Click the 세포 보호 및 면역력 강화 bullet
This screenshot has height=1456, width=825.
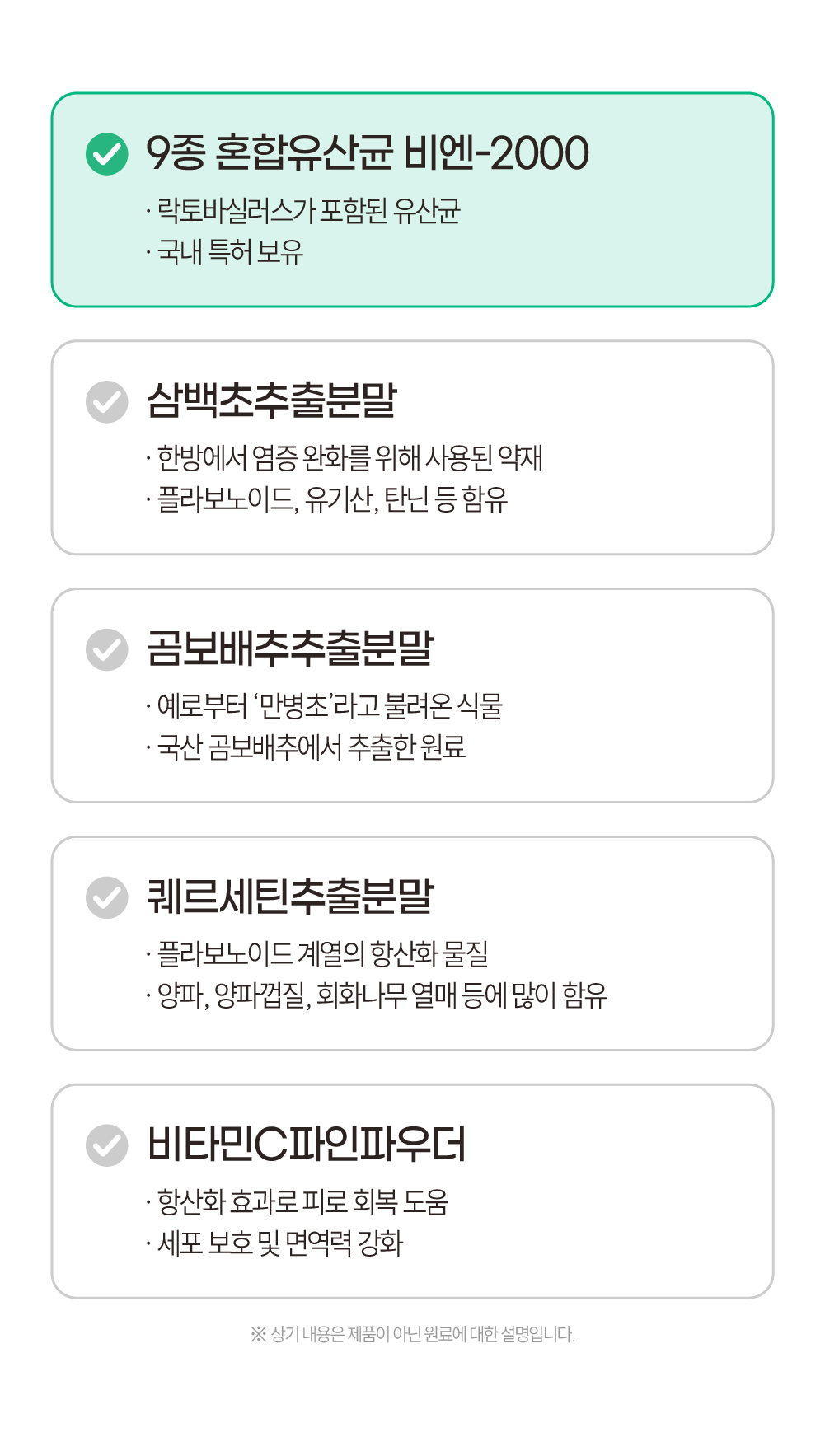(280, 1243)
